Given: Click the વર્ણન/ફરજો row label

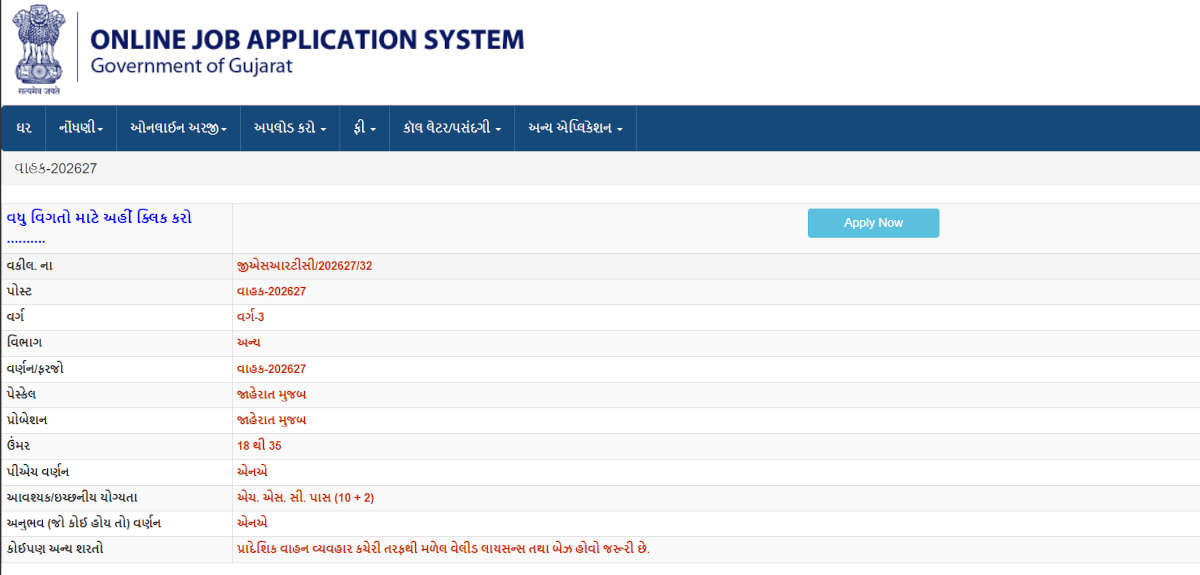Looking at the screenshot, I should (35, 369).
